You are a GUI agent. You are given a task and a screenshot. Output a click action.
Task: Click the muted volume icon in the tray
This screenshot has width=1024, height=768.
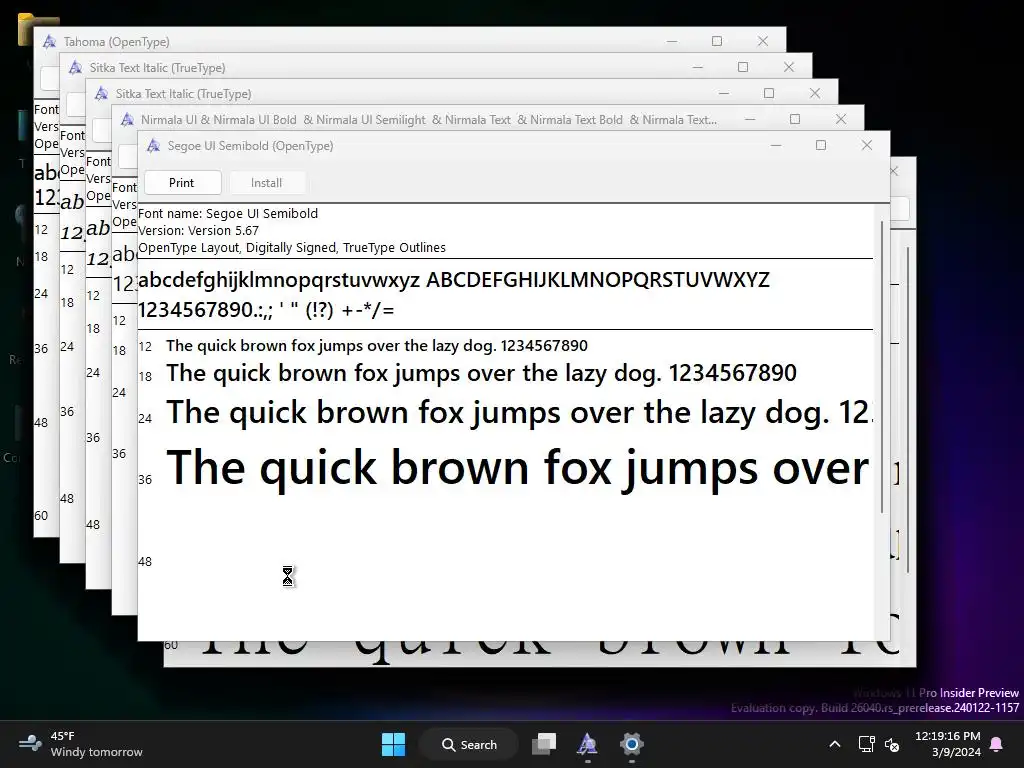[x=892, y=744]
